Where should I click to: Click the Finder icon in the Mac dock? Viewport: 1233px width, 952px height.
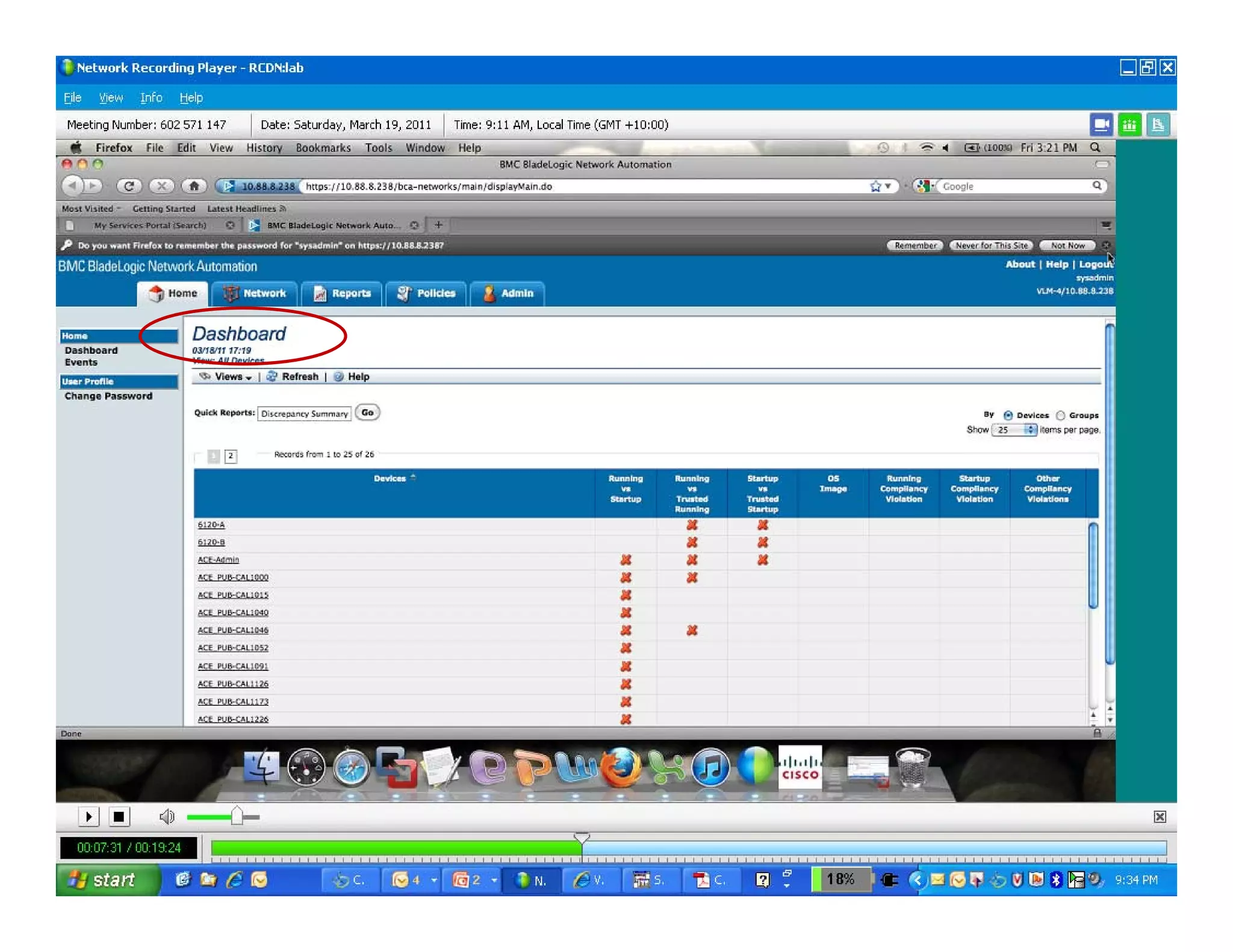[261, 768]
